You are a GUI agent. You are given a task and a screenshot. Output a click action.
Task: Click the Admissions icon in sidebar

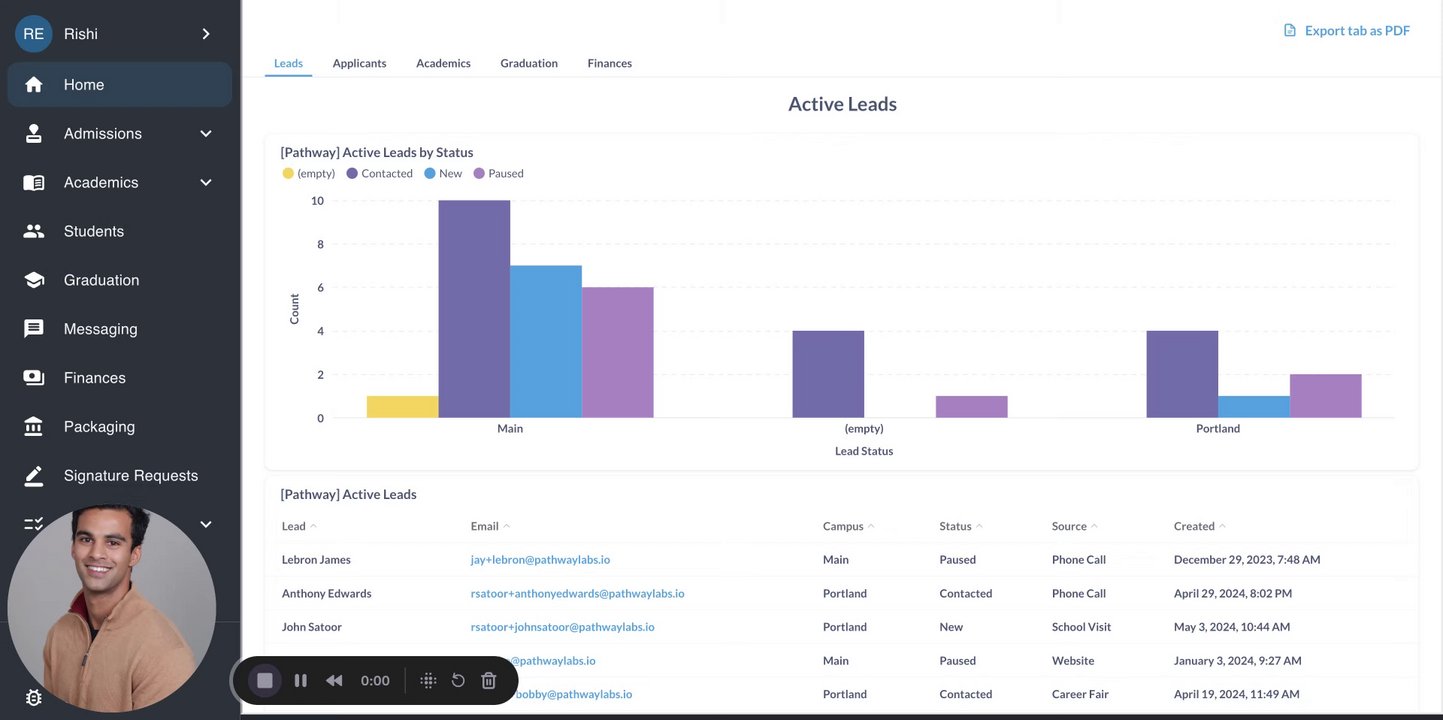click(x=34, y=134)
